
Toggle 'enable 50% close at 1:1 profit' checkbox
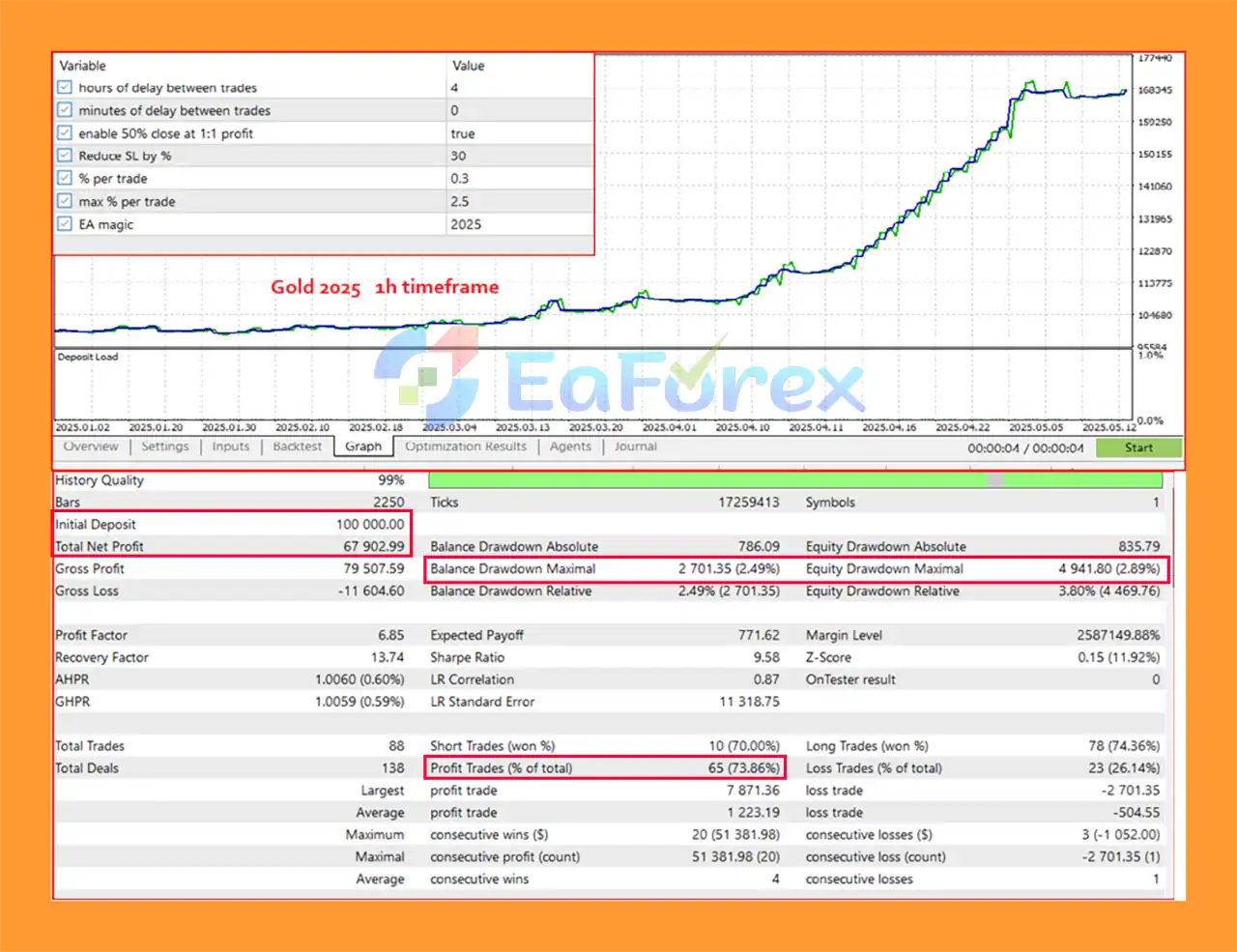pos(65,133)
